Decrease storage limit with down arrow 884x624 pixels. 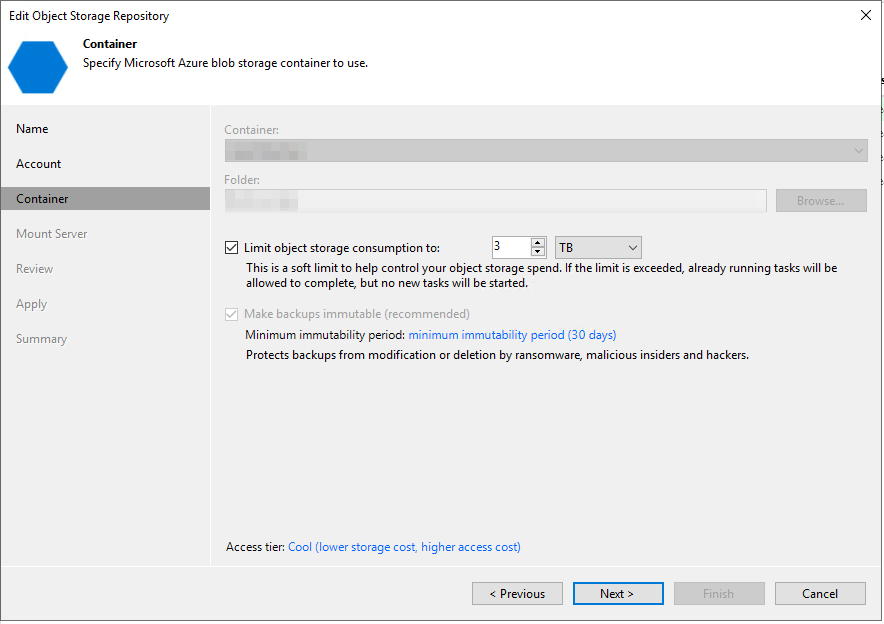click(x=538, y=253)
